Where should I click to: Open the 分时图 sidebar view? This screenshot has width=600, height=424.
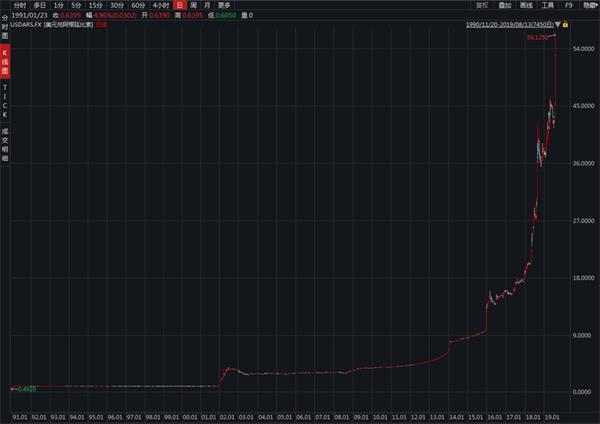pos(5,27)
